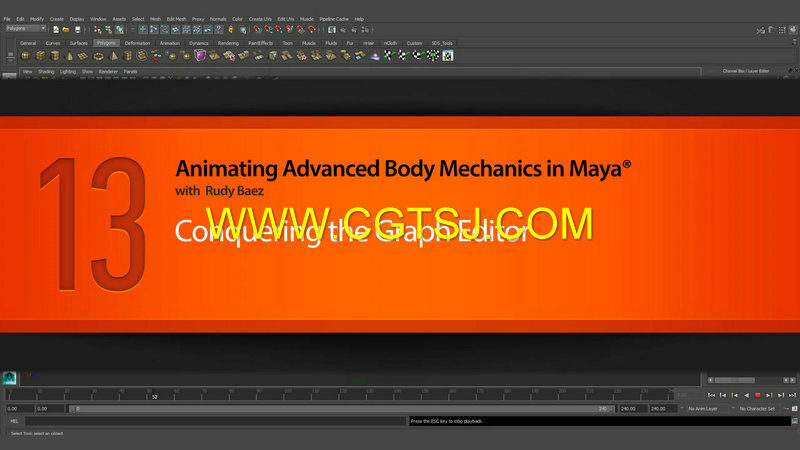Viewport: 800px width, 450px height.
Task: Click the Save Scene icon
Action: click(x=78, y=30)
